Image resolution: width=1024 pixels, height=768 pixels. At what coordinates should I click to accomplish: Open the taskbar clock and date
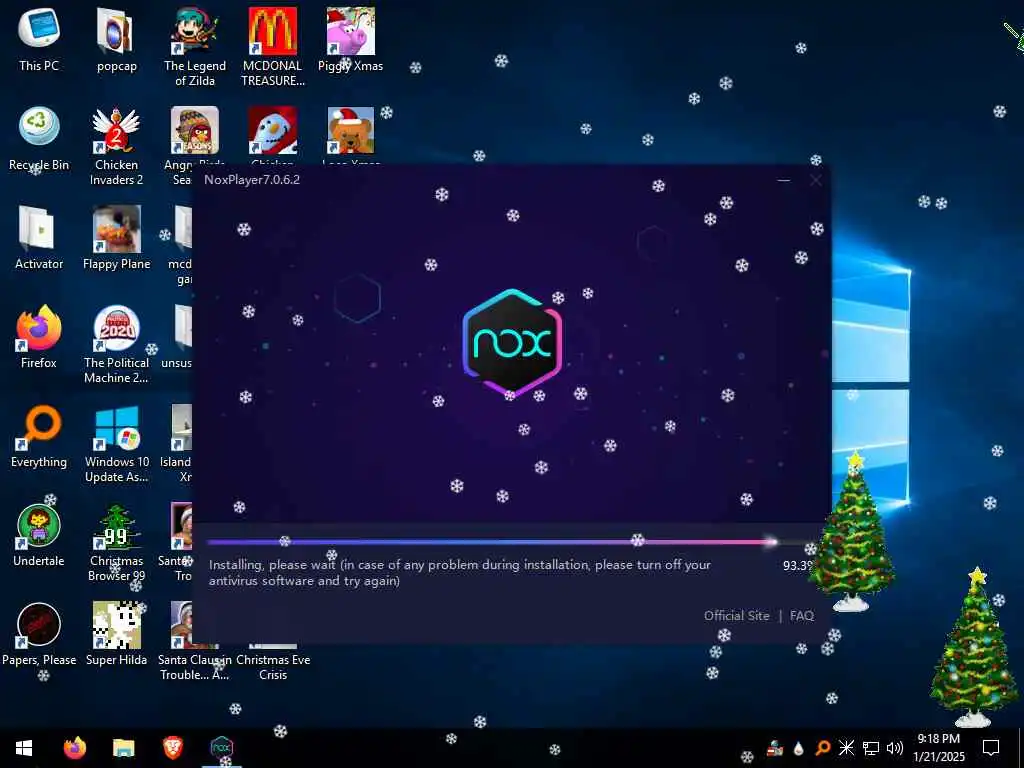pyautogui.click(x=938, y=748)
